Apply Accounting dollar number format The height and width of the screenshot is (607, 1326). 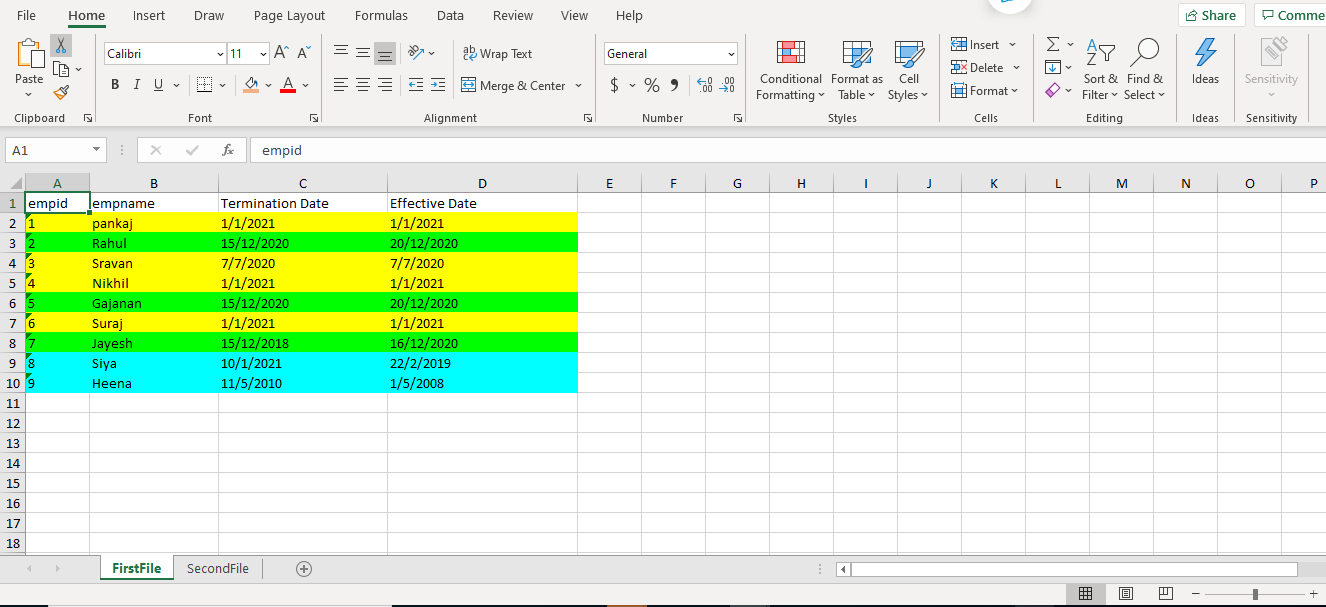tap(614, 85)
